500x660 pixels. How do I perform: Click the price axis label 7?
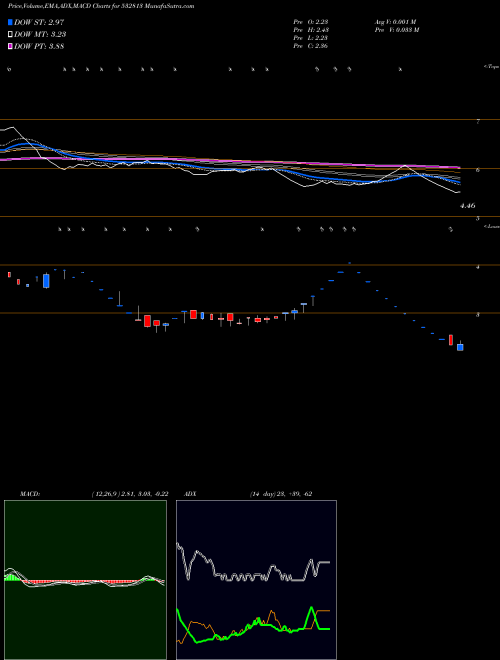click(478, 122)
